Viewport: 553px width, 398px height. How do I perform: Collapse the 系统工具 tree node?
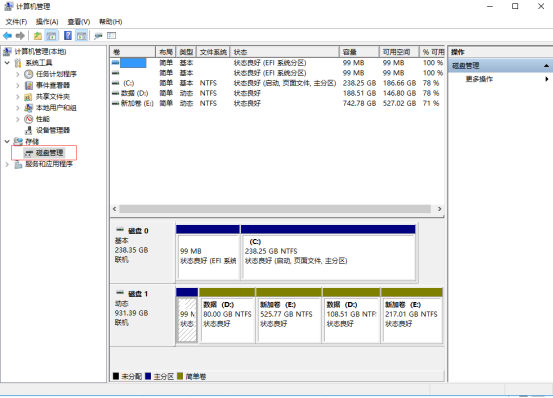7,63
